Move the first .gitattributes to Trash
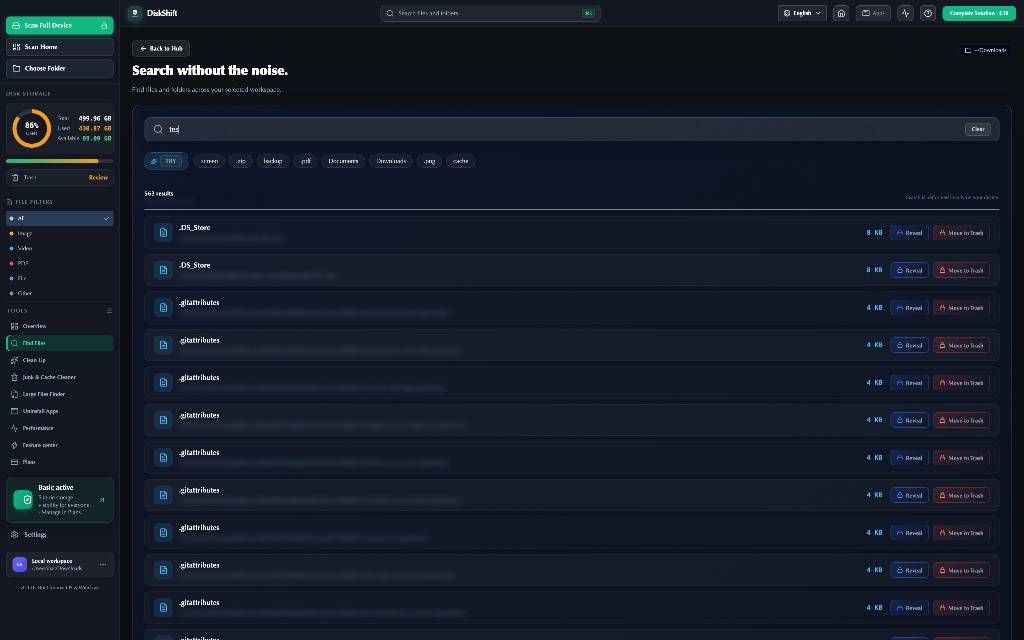The image size is (1024, 640). pos(961,308)
